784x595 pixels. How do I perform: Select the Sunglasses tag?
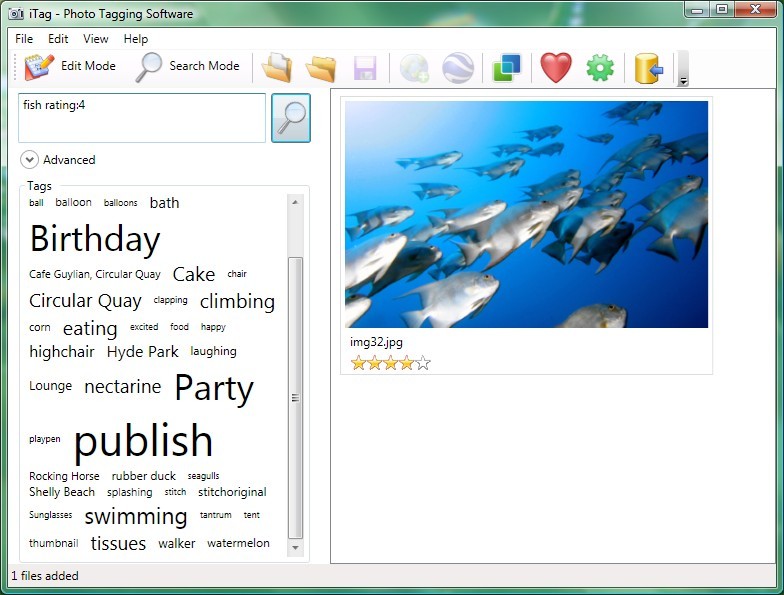point(50,515)
